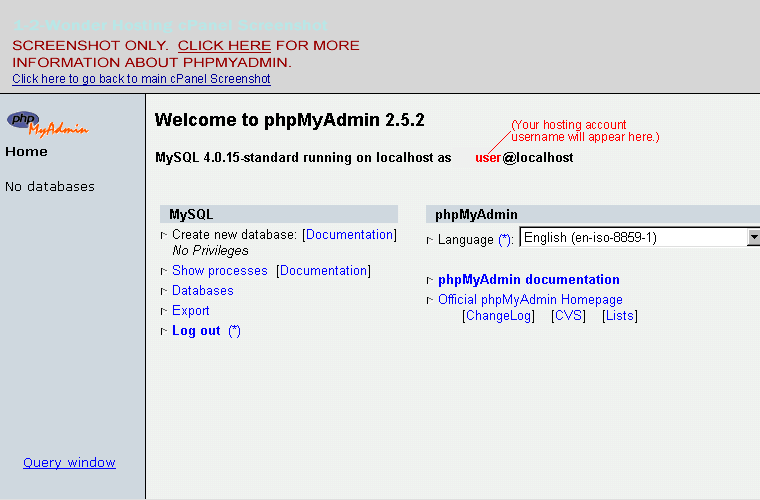This screenshot has width=760, height=500.
Task: Click the 'No databases' text in sidebar
Action: [50, 187]
